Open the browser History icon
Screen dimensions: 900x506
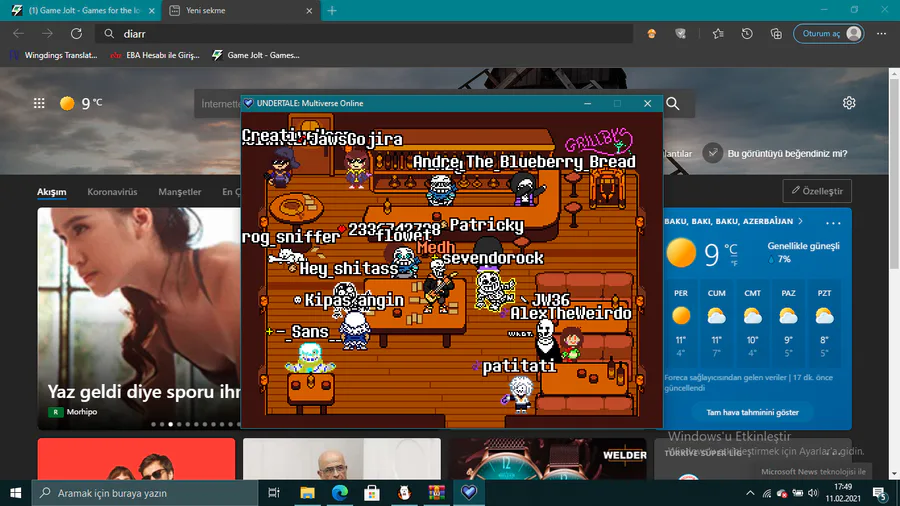tap(747, 34)
